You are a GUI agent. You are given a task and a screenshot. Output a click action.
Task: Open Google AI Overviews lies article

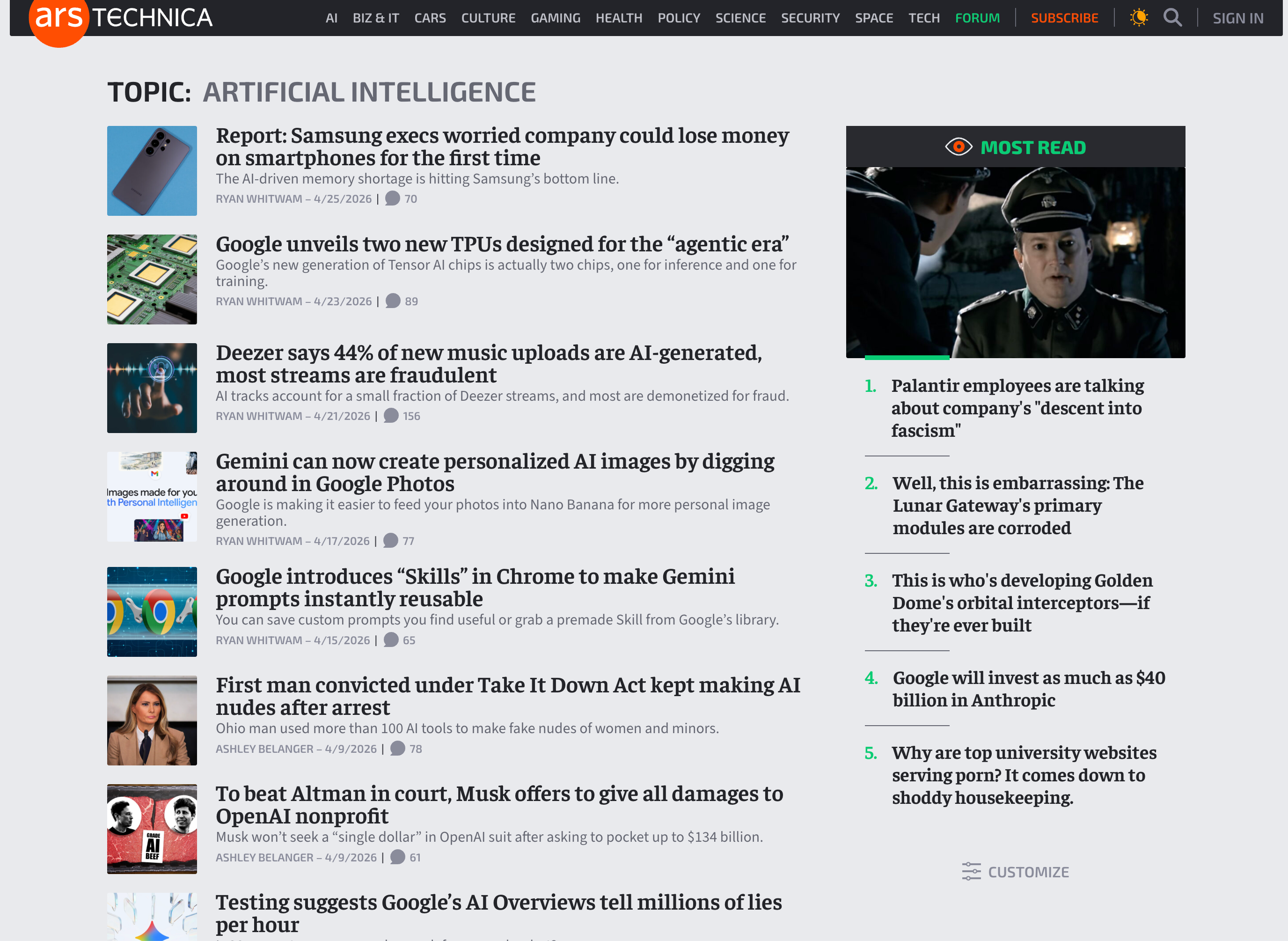(499, 913)
